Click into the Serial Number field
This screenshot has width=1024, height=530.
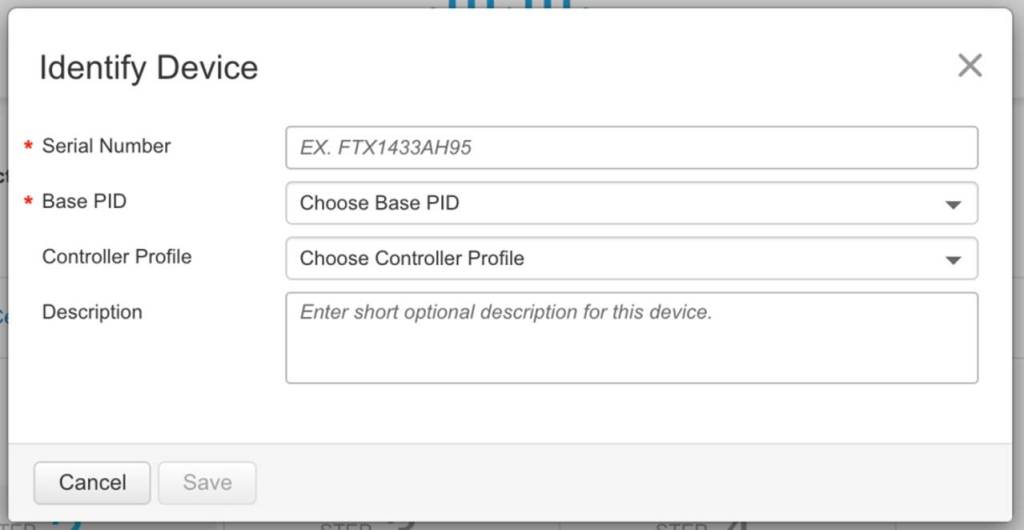[631, 148]
